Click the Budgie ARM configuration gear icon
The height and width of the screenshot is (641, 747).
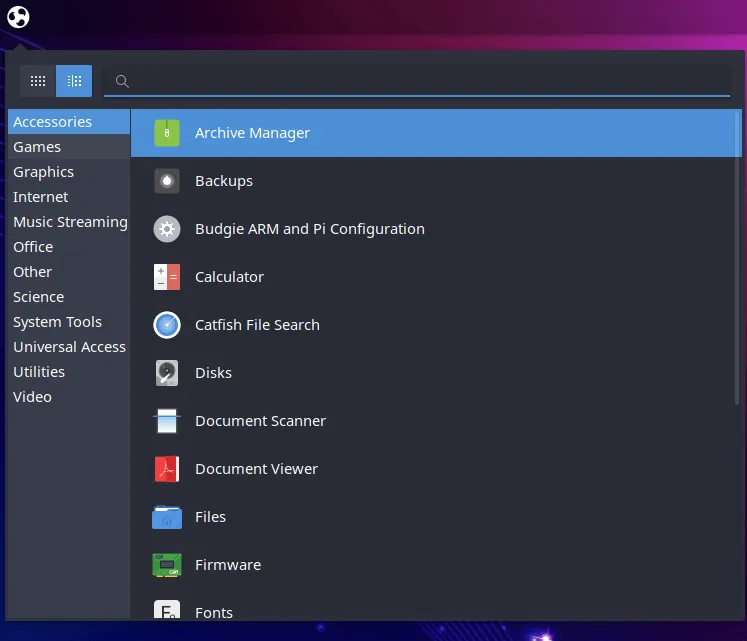[167, 229]
